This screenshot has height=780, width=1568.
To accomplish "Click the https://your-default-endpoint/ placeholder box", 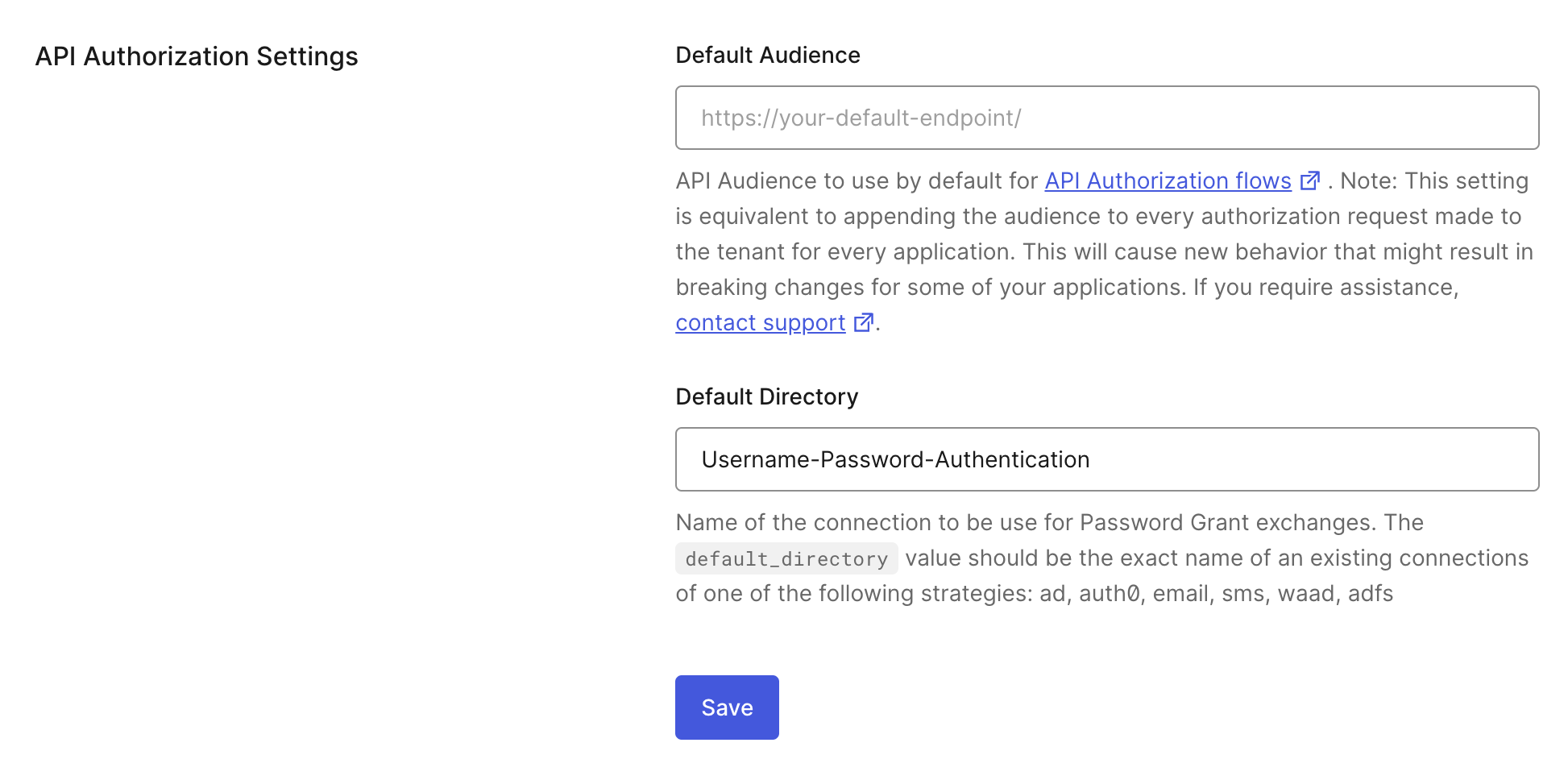I will (x=861, y=118).
